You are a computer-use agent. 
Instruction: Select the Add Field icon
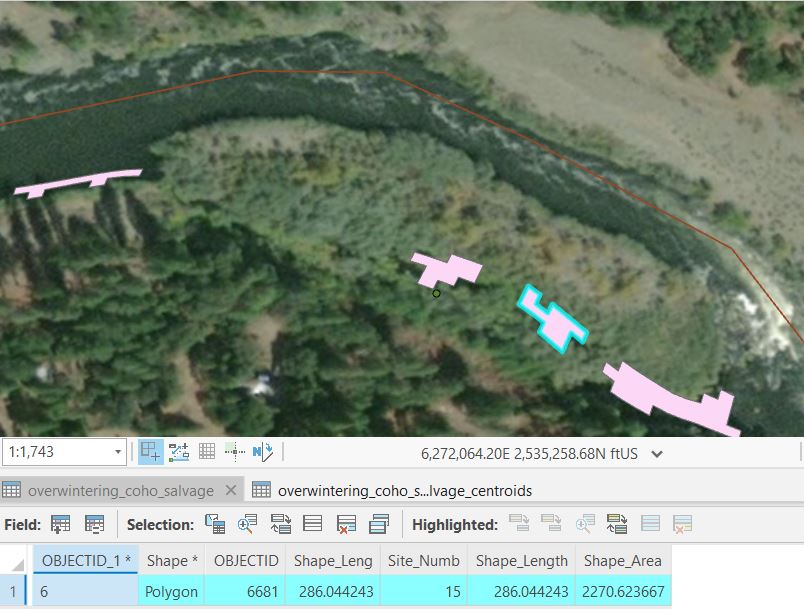point(60,523)
